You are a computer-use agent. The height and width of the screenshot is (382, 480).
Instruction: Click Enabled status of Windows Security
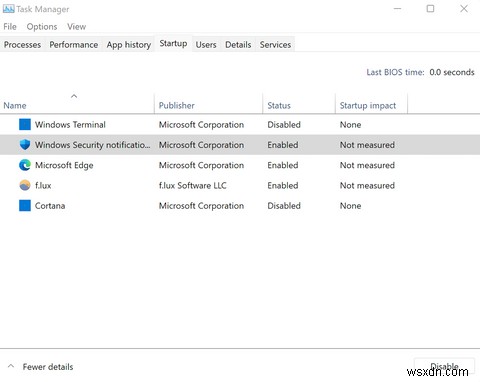283,145
